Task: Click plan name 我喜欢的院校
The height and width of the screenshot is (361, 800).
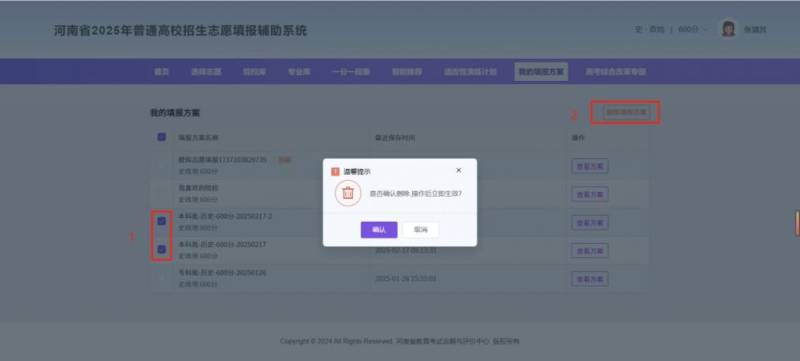Action: 198,188
